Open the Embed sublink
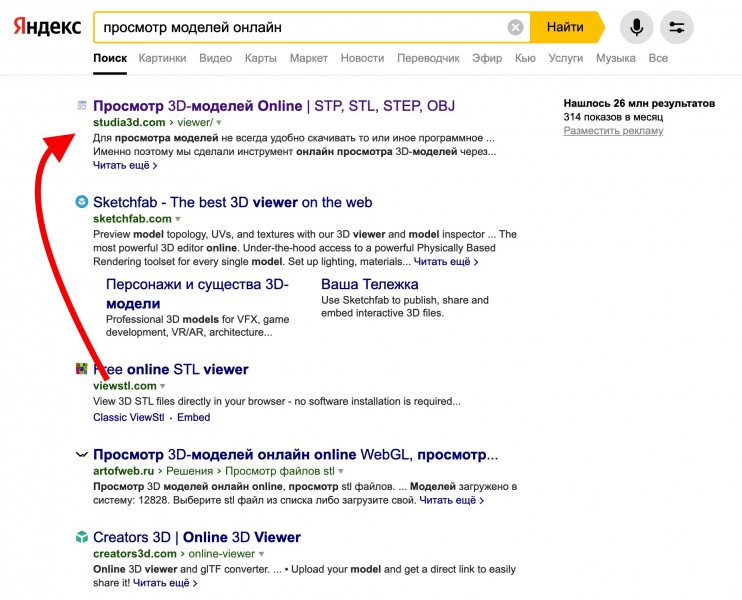The image size is (742, 600). tap(194, 417)
